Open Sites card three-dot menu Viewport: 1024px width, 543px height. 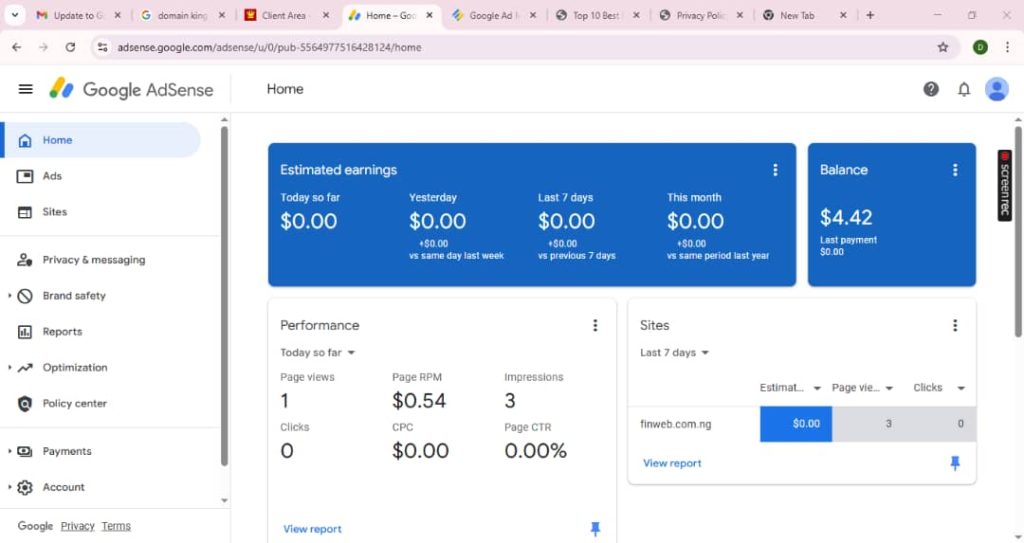coord(955,325)
